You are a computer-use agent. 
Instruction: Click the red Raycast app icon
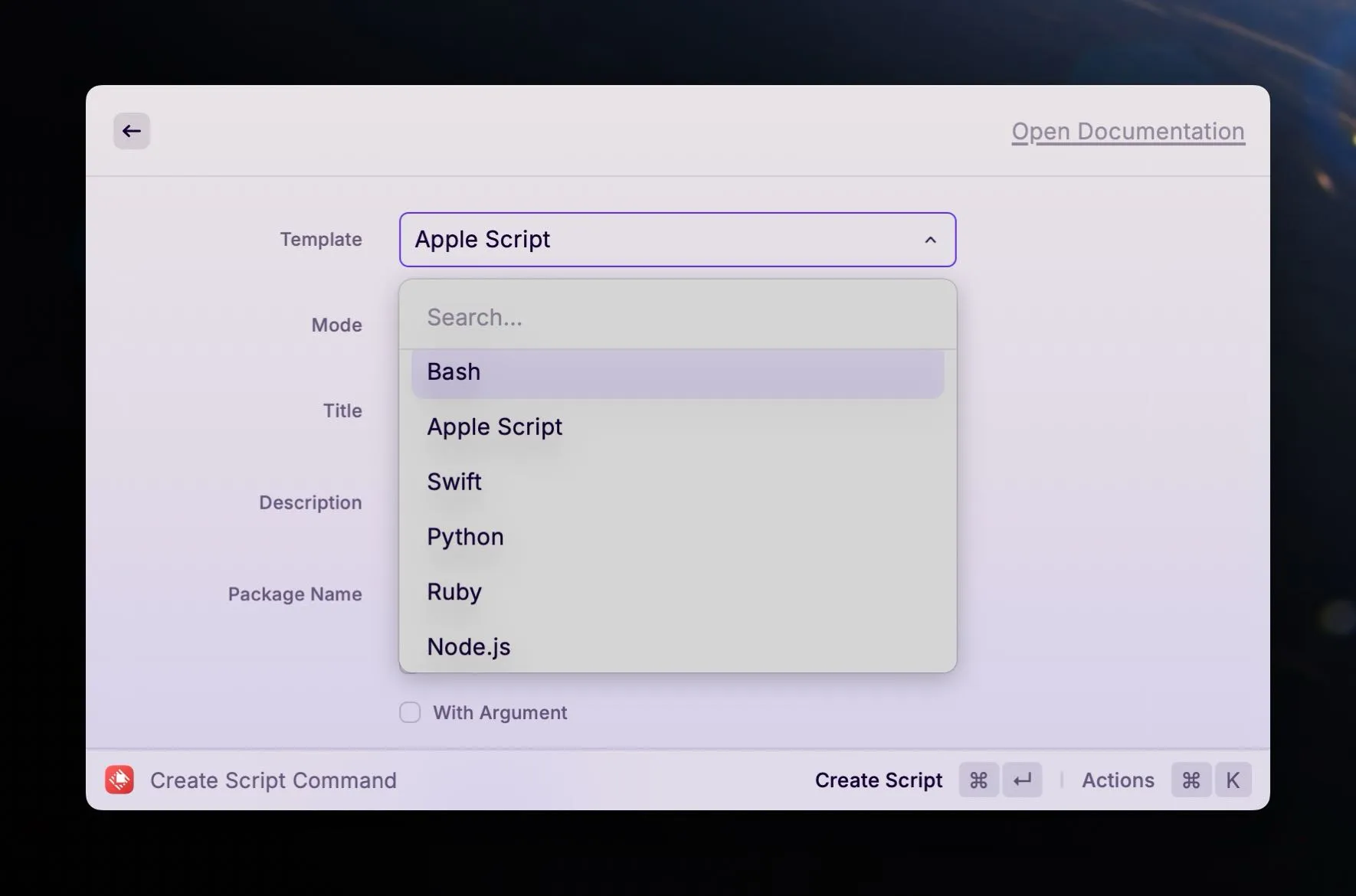(x=119, y=780)
